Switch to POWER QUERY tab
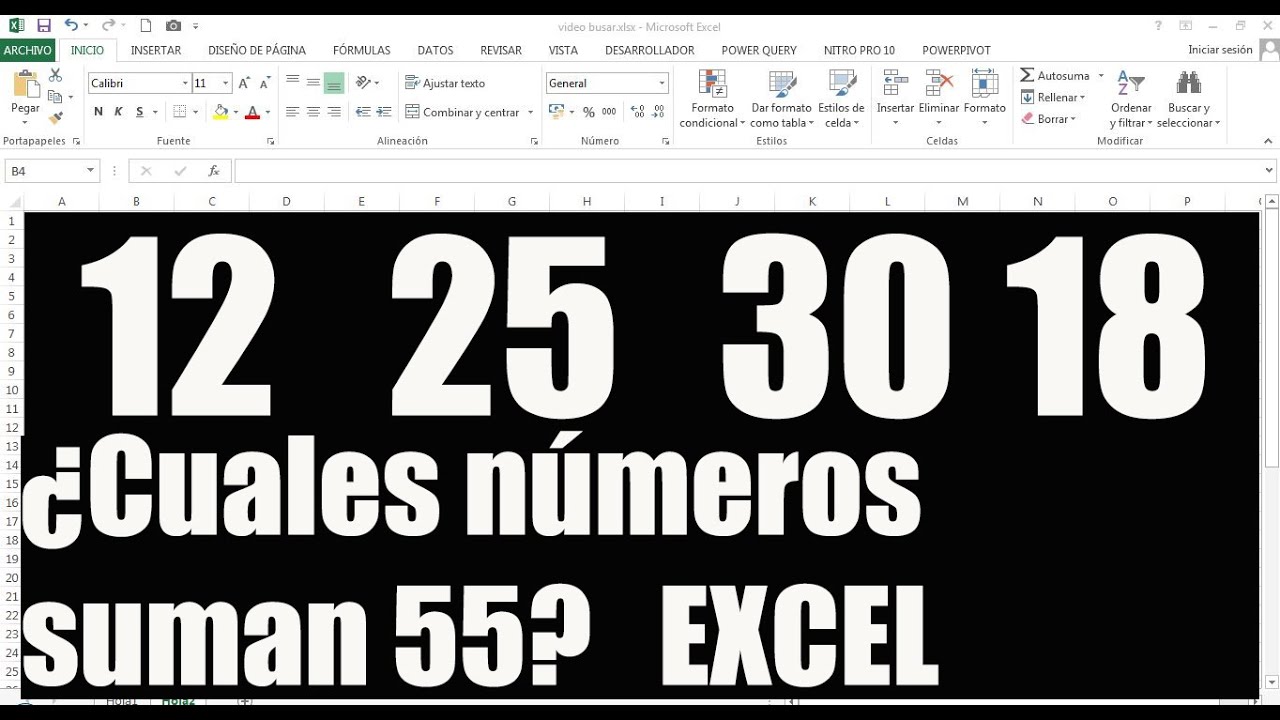Screen dimensions: 1280x720 759,50
